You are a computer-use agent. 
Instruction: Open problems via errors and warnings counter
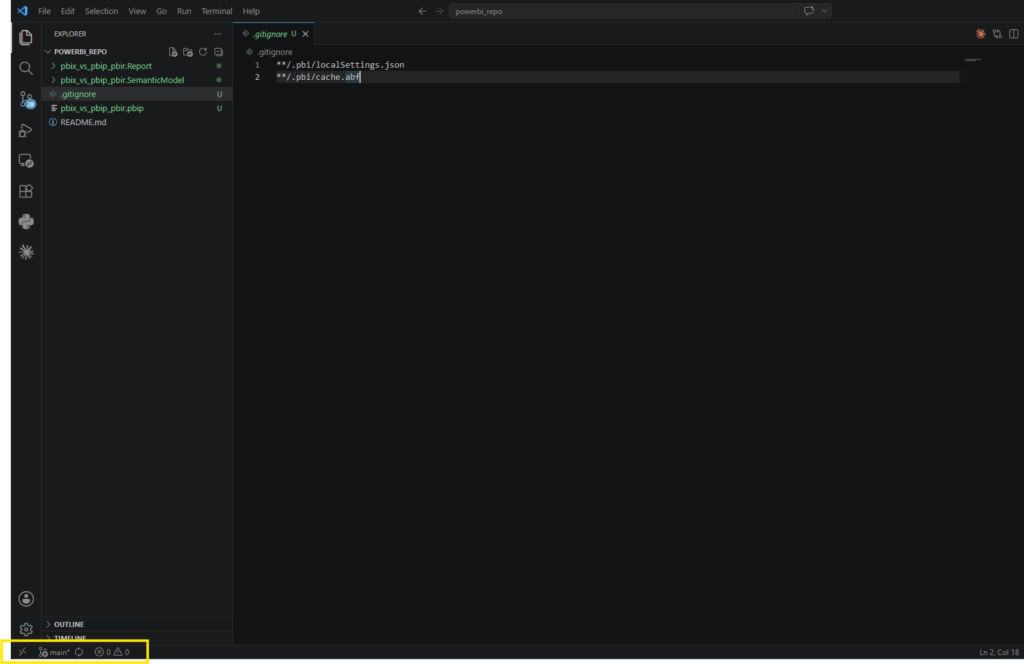pyautogui.click(x=112, y=652)
